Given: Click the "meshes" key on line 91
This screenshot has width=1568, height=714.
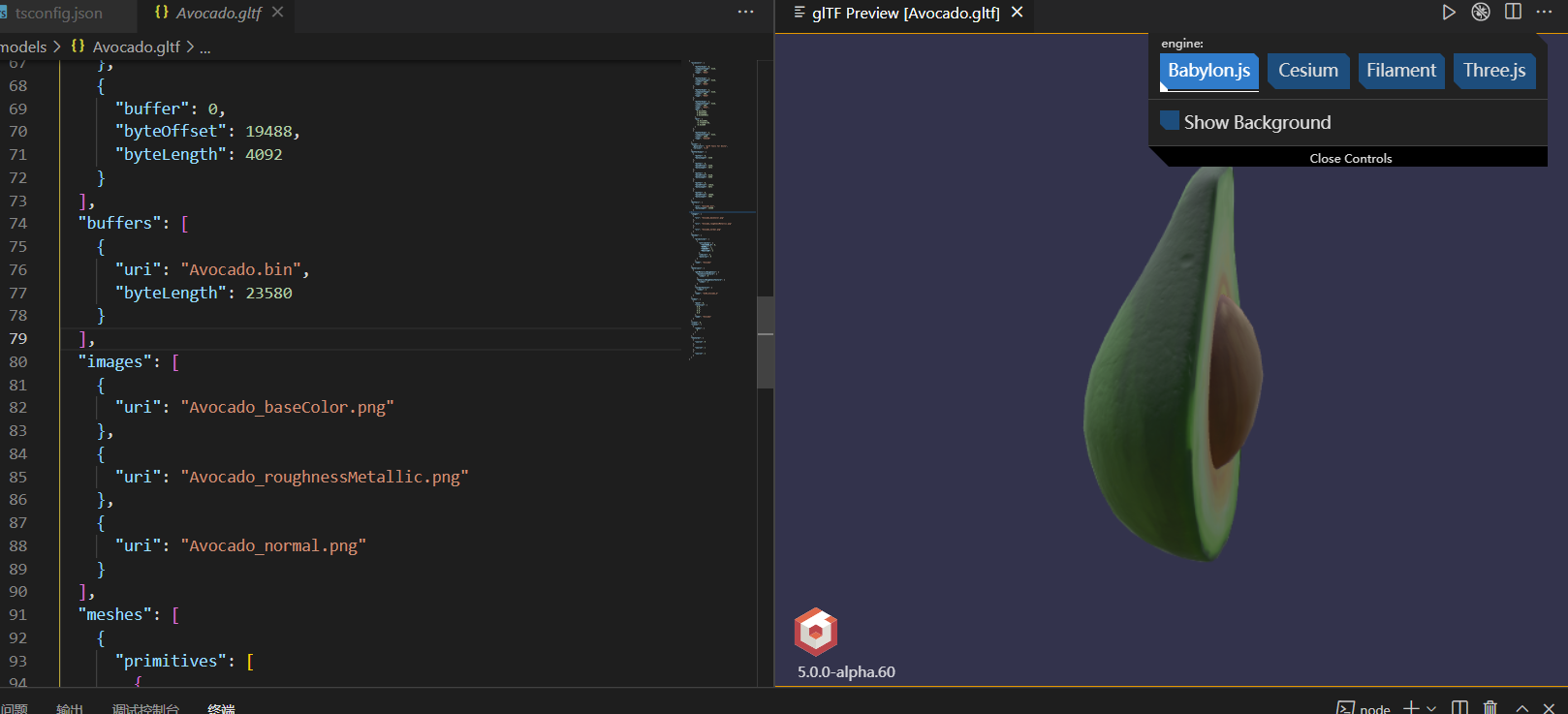Looking at the screenshot, I should (x=114, y=614).
